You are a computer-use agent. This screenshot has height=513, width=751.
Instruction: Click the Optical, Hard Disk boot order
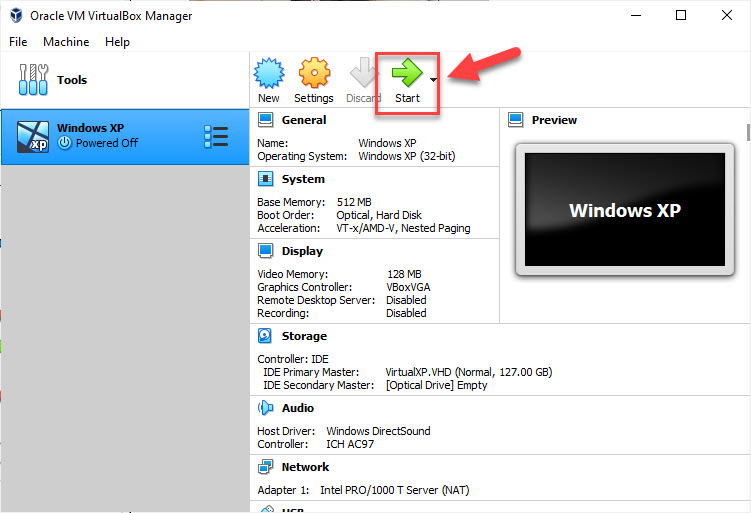379,215
